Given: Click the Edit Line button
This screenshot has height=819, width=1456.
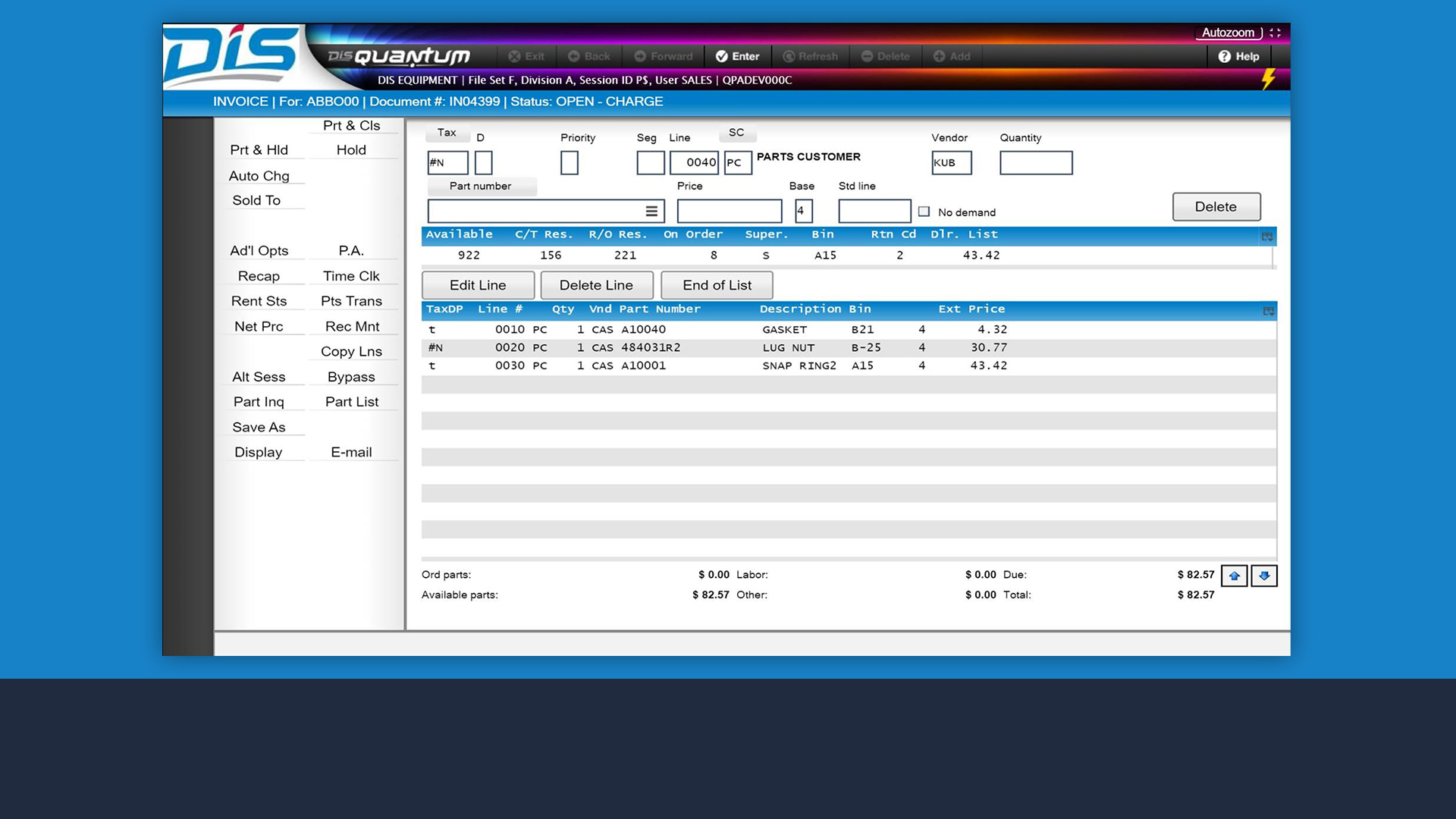Looking at the screenshot, I should click(x=478, y=285).
